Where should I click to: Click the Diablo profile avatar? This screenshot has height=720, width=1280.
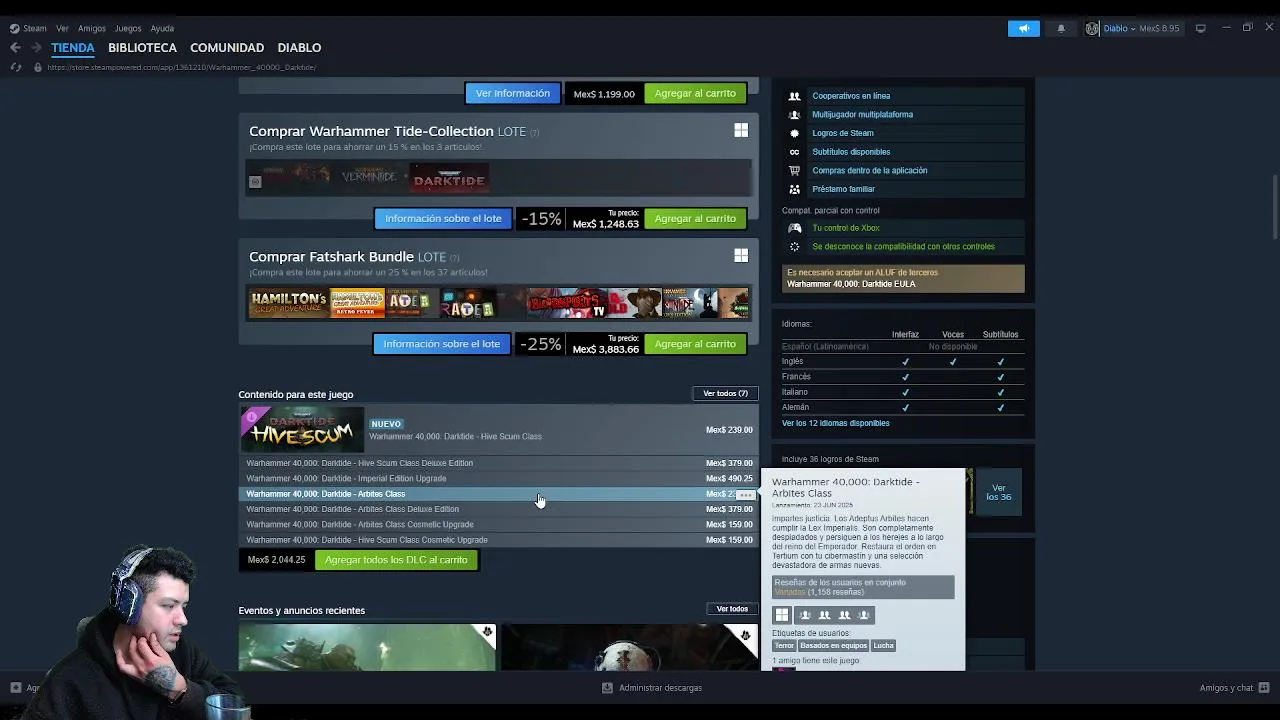tap(1092, 28)
